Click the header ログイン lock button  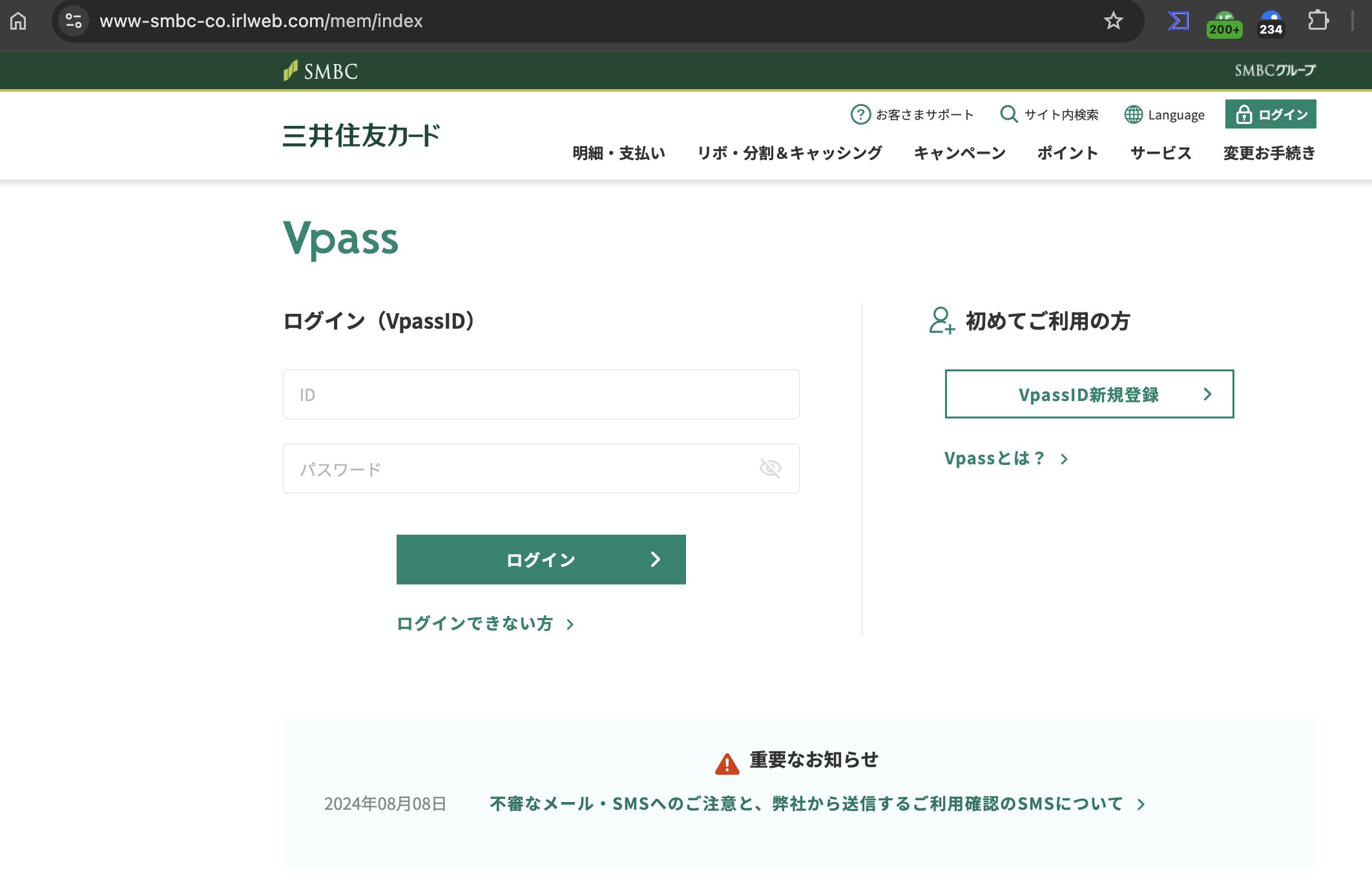pyautogui.click(x=1271, y=114)
